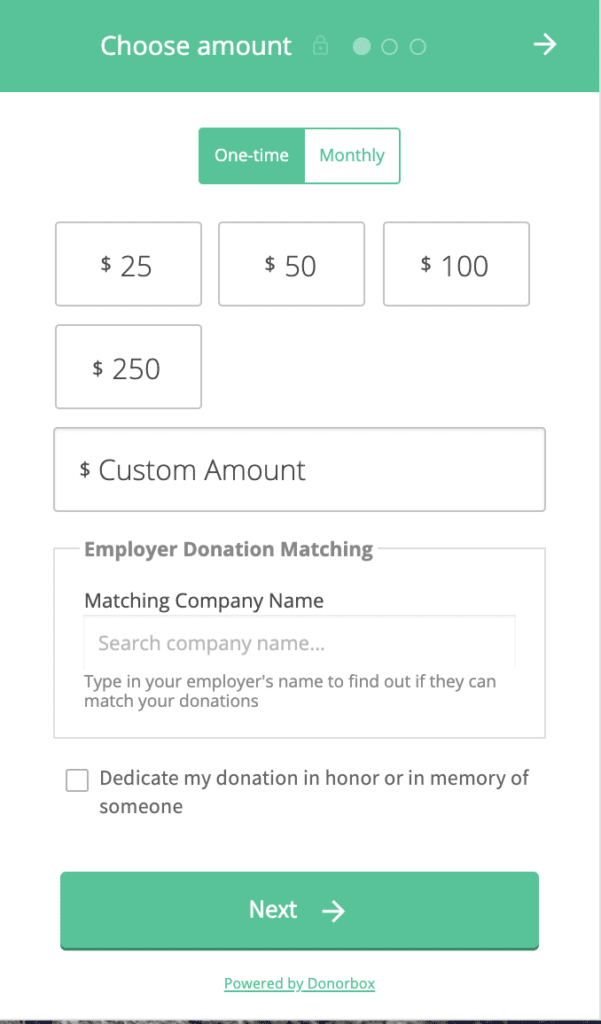601x1024 pixels.
Task: Select the One-time donation option
Action: 251,156
